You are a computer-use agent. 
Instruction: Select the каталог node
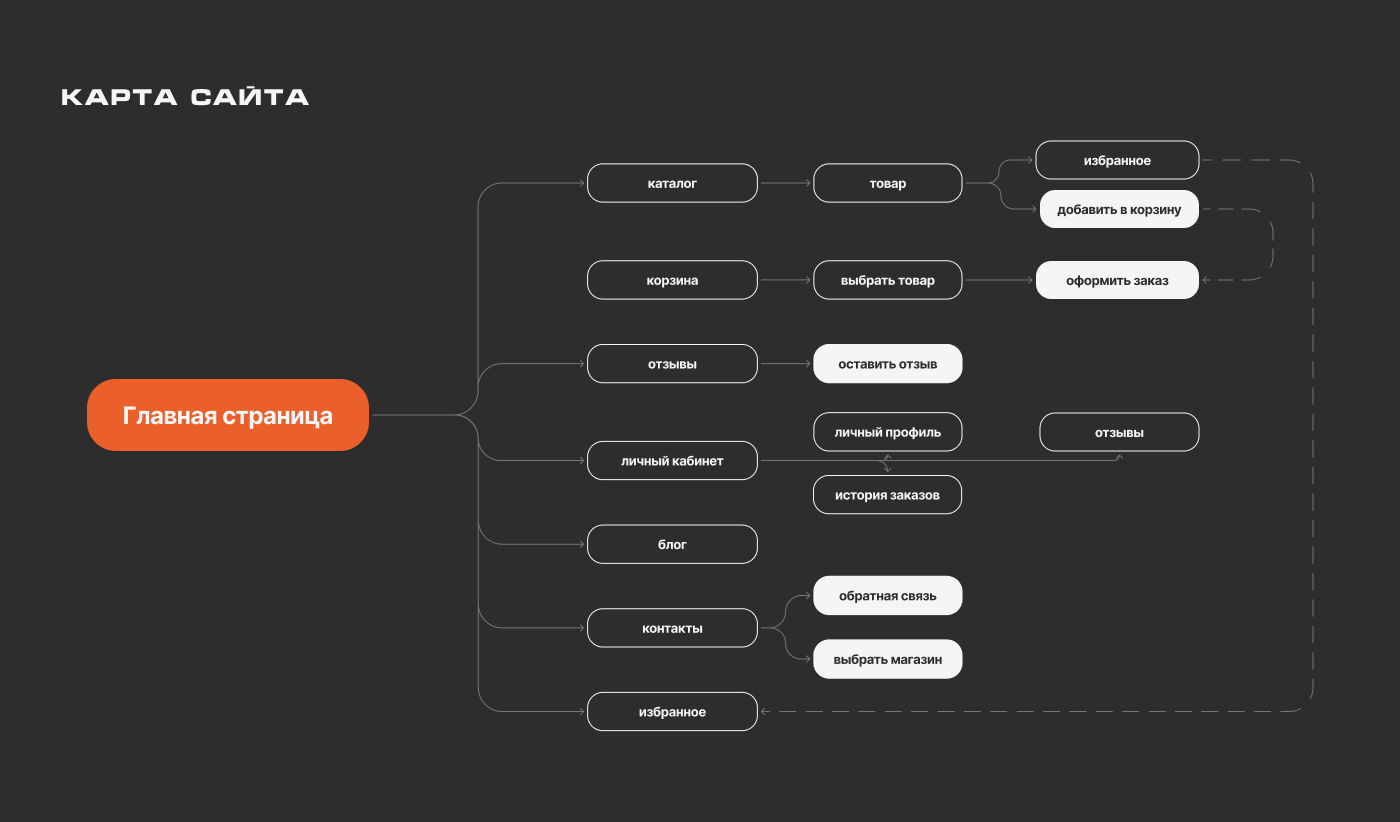pyautogui.click(x=672, y=183)
